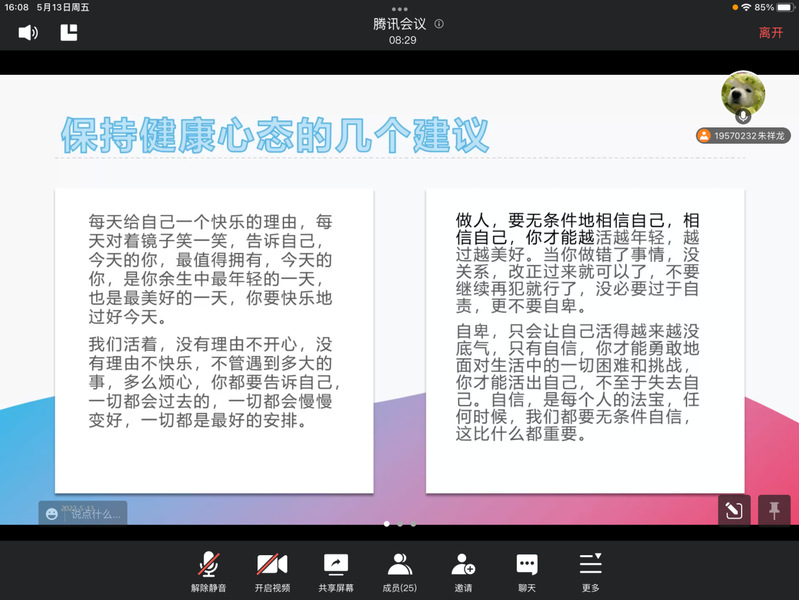Leave the meeting via 离开
The height and width of the screenshot is (600, 799).
click(770, 33)
